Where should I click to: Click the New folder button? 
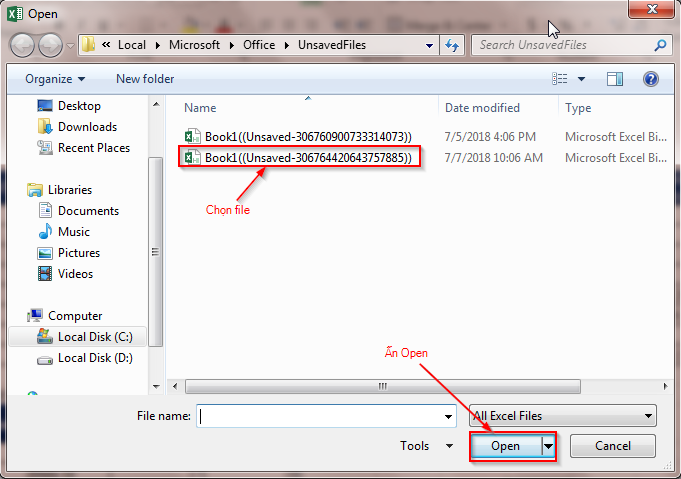[145, 79]
